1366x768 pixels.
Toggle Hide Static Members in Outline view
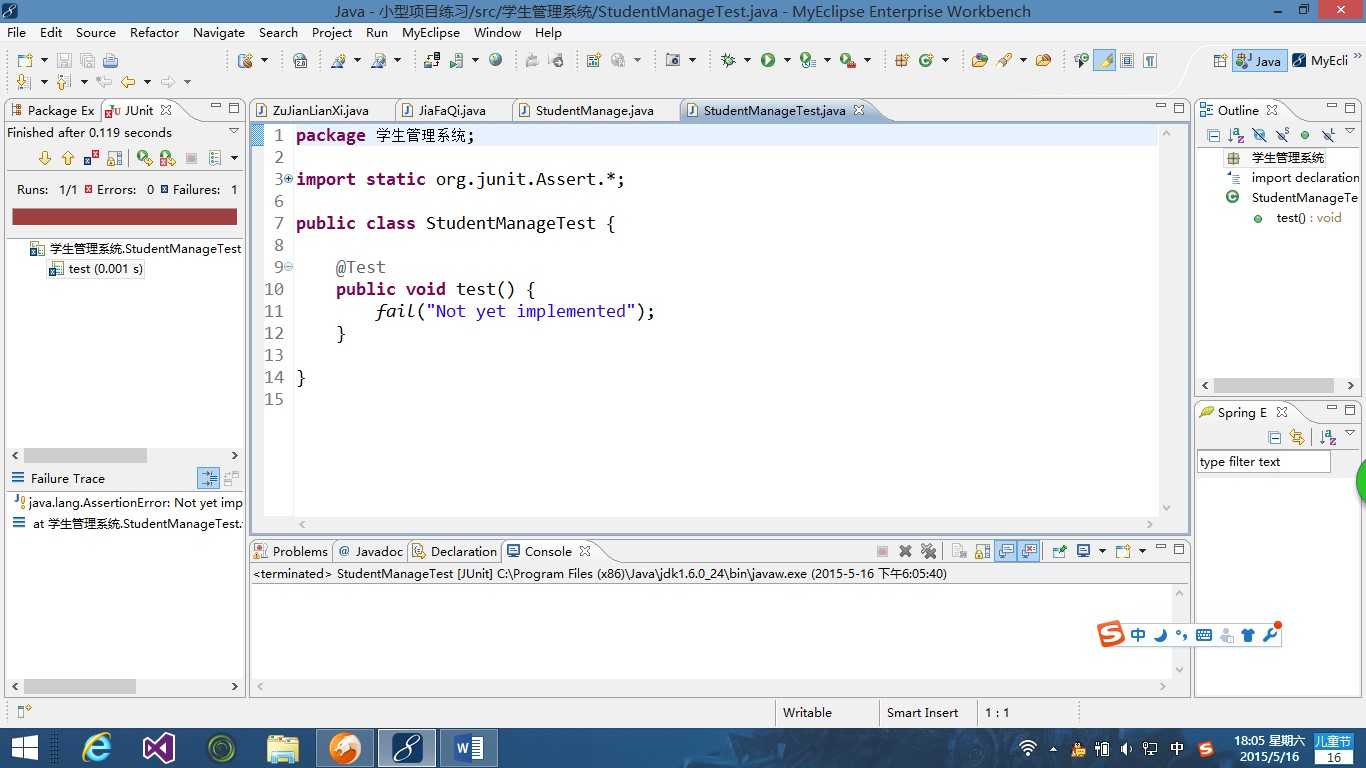click(1282, 135)
